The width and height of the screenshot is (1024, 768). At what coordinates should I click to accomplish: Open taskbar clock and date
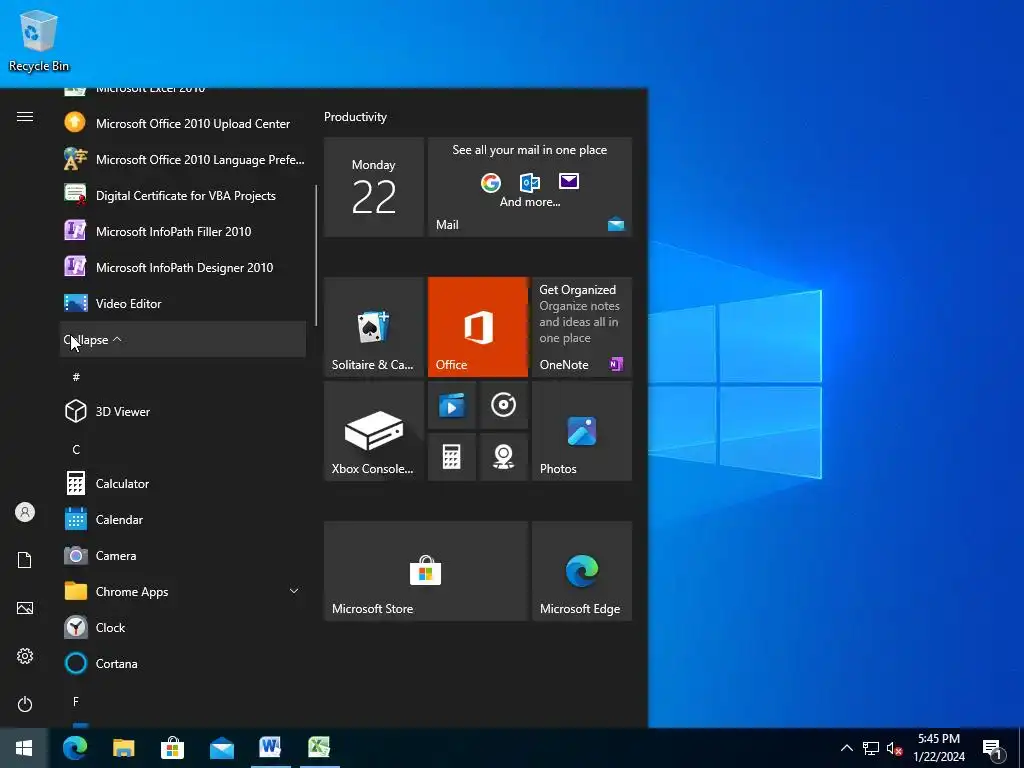point(939,748)
